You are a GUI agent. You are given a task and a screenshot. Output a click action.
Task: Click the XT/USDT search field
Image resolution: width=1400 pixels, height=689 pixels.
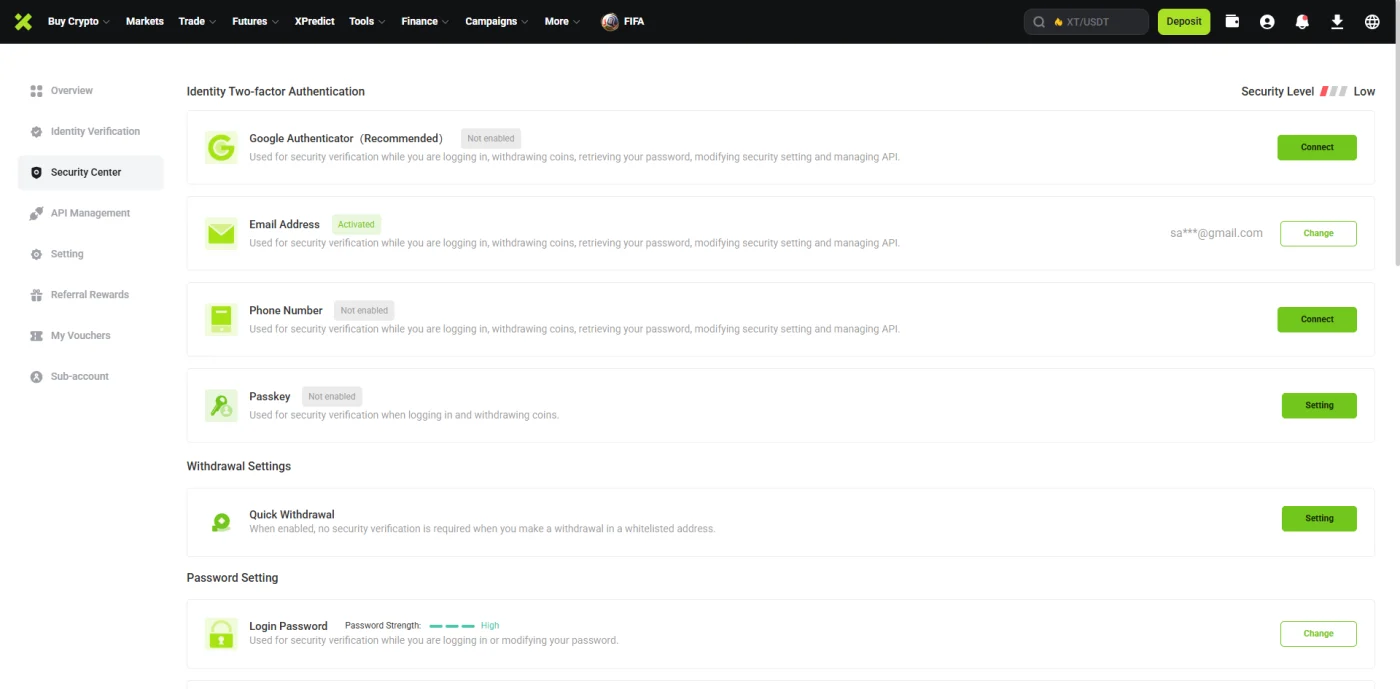[1086, 22]
